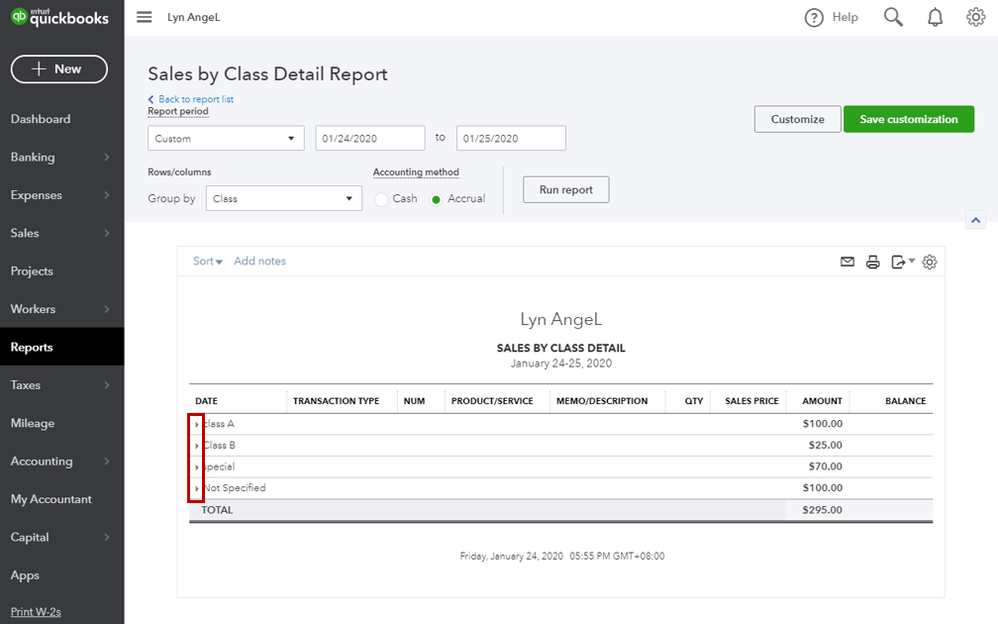Expand the Banking sidebar submenu

coord(107,157)
